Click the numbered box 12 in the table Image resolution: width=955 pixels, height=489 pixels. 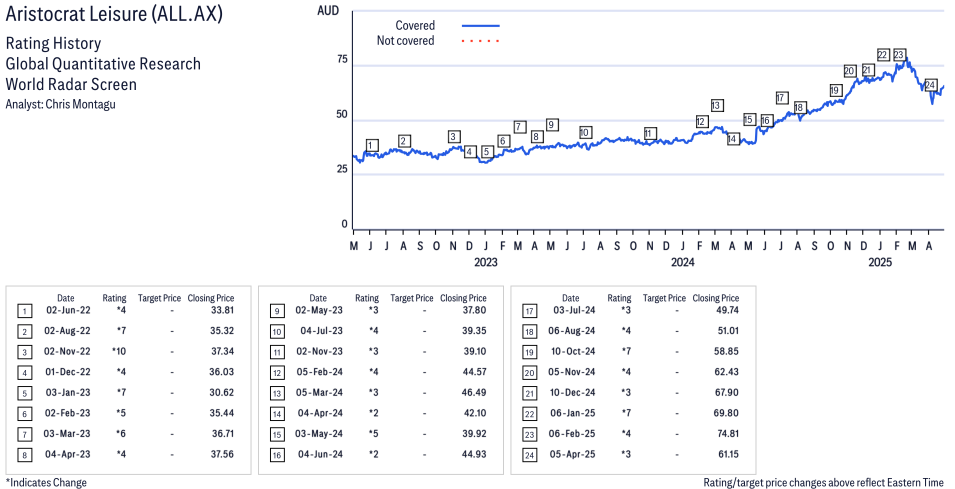click(277, 373)
